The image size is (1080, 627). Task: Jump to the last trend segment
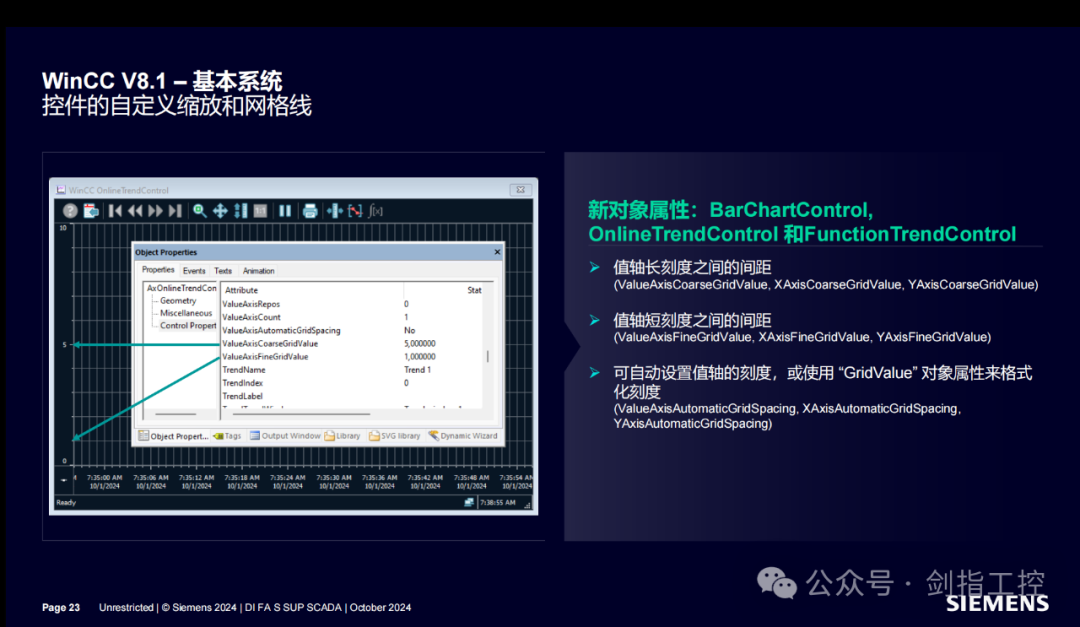(x=175, y=210)
